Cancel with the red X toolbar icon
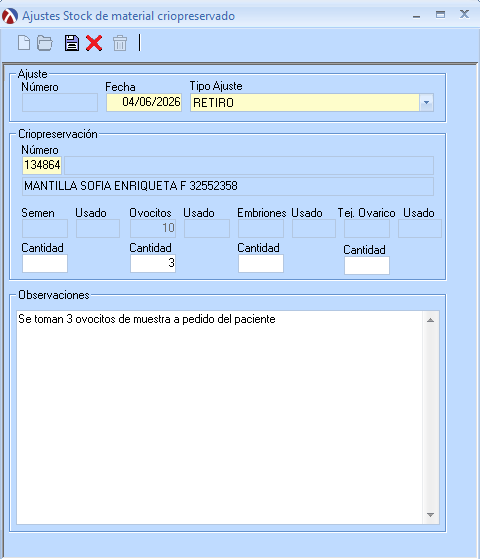 pos(94,43)
